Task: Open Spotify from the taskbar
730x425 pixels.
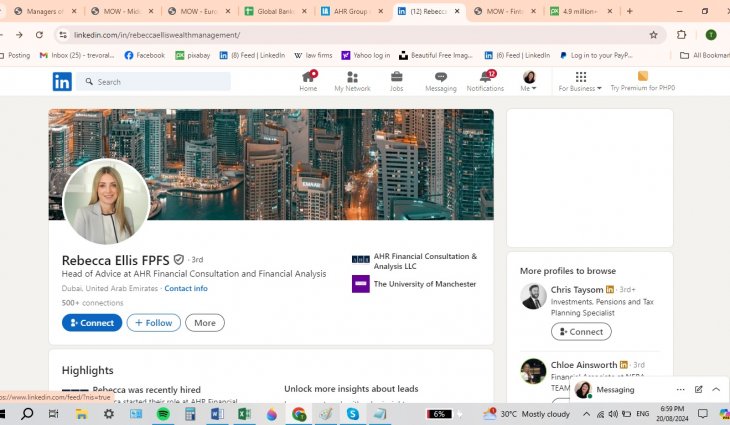Action: [x=163, y=414]
